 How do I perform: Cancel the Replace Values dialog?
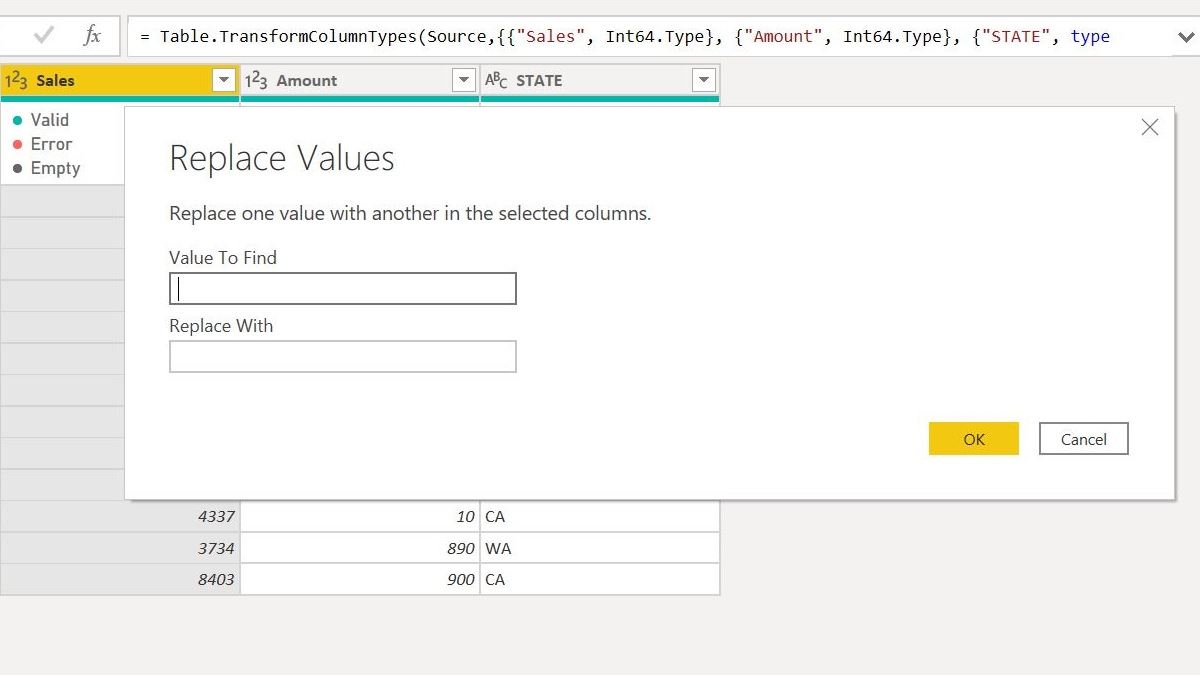(1083, 438)
